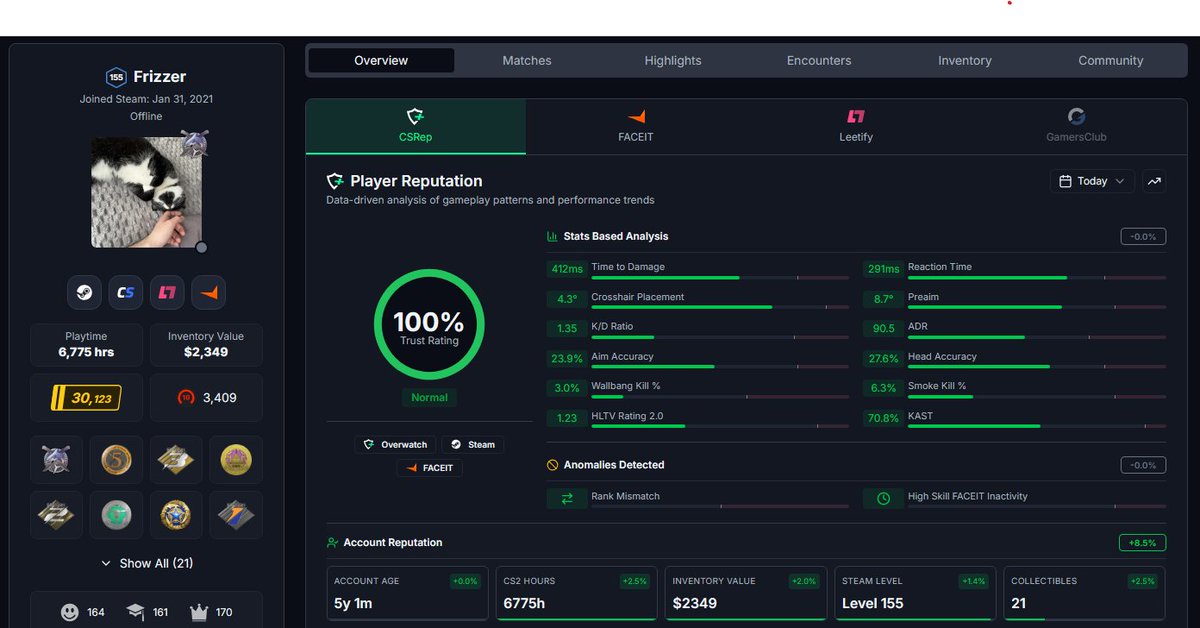Go to the Encounters tab

tap(819, 61)
